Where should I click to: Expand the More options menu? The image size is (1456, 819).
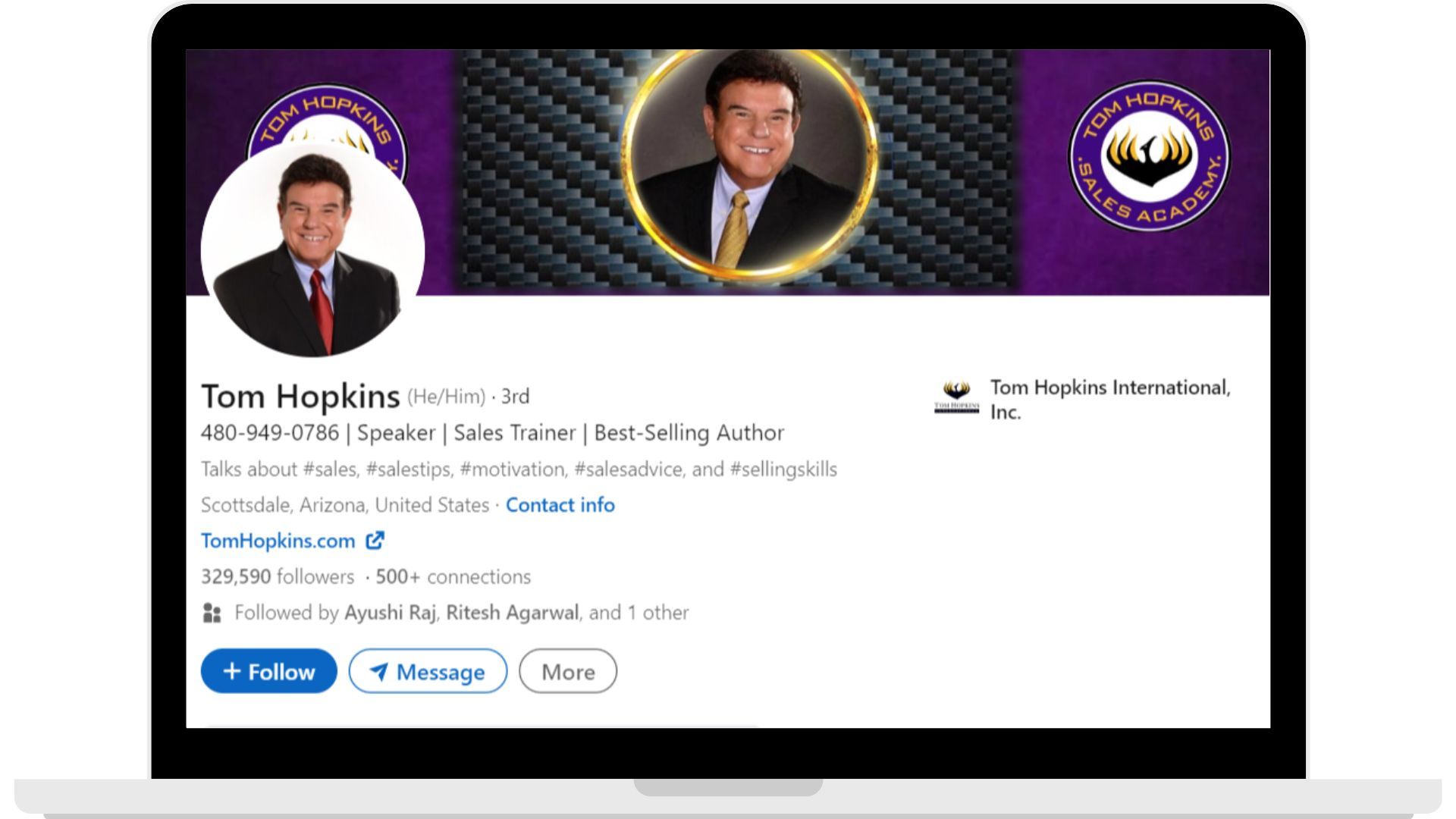tap(567, 671)
